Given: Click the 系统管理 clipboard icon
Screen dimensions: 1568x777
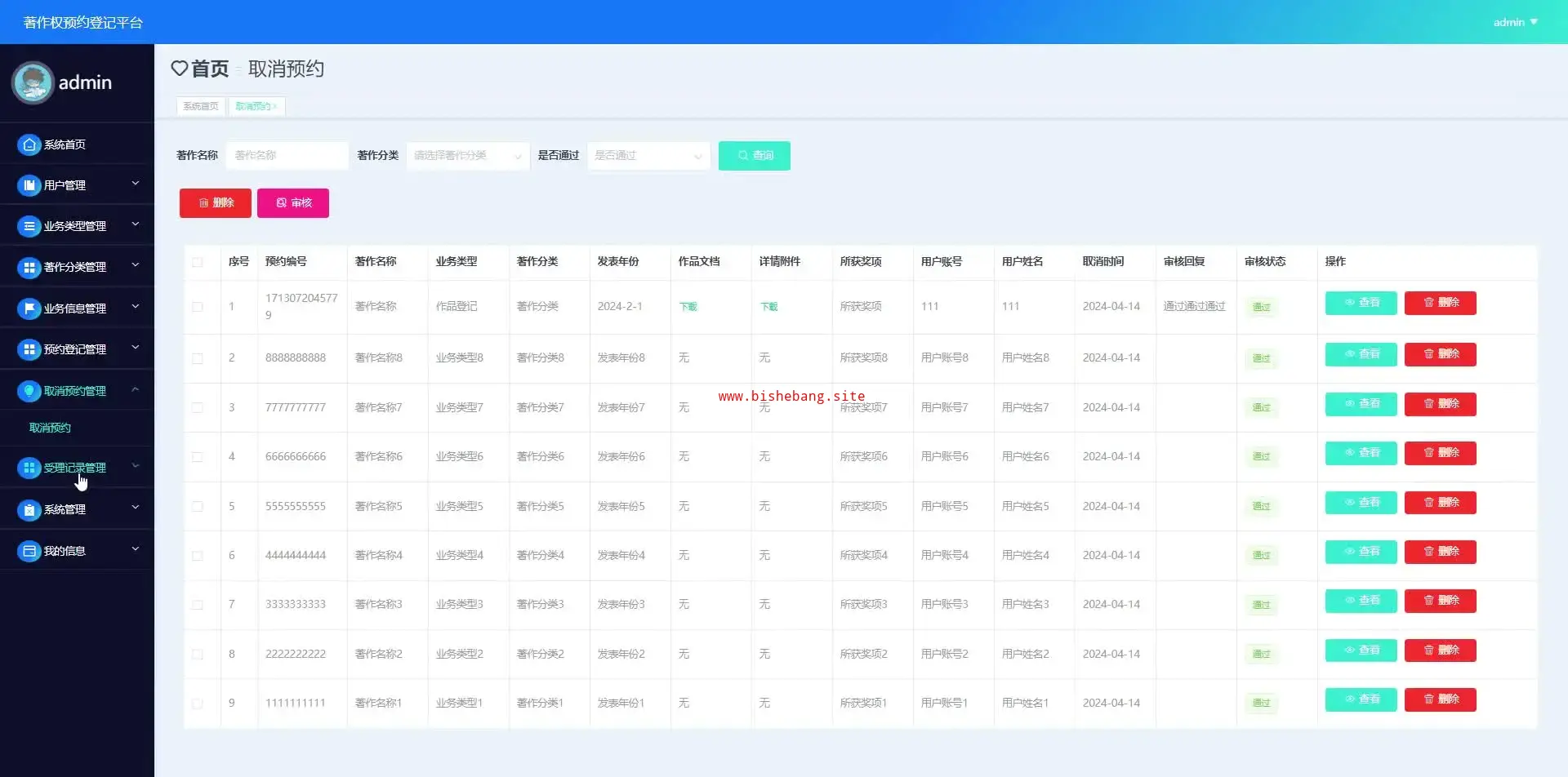Looking at the screenshot, I should [29, 509].
